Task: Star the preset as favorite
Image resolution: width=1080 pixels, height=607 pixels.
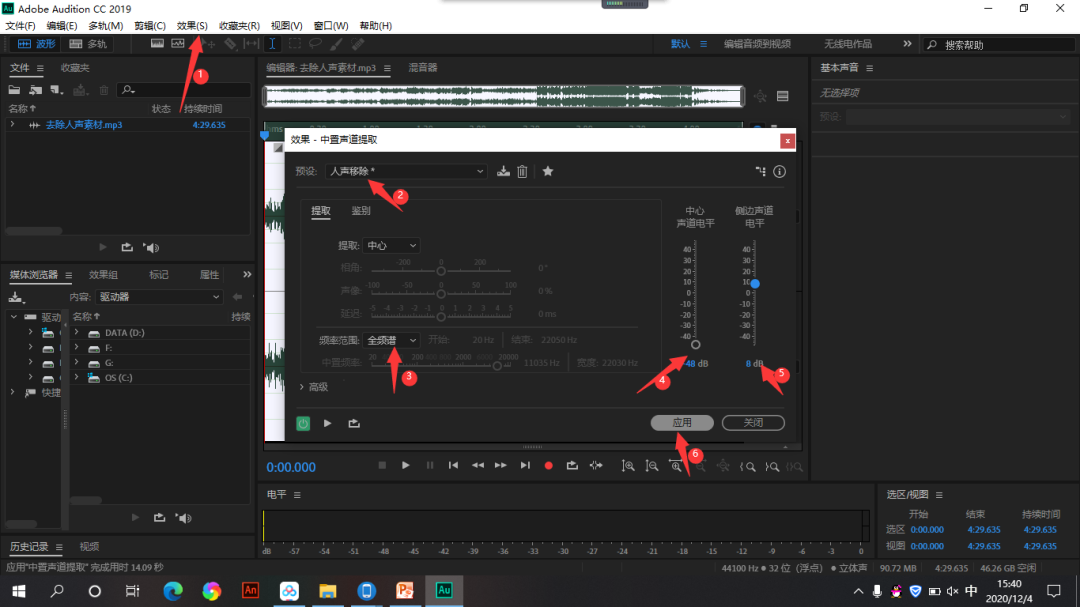Action: pos(548,172)
